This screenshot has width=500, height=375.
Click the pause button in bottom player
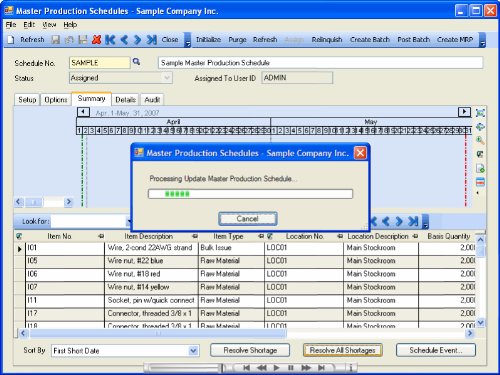coord(291,368)
